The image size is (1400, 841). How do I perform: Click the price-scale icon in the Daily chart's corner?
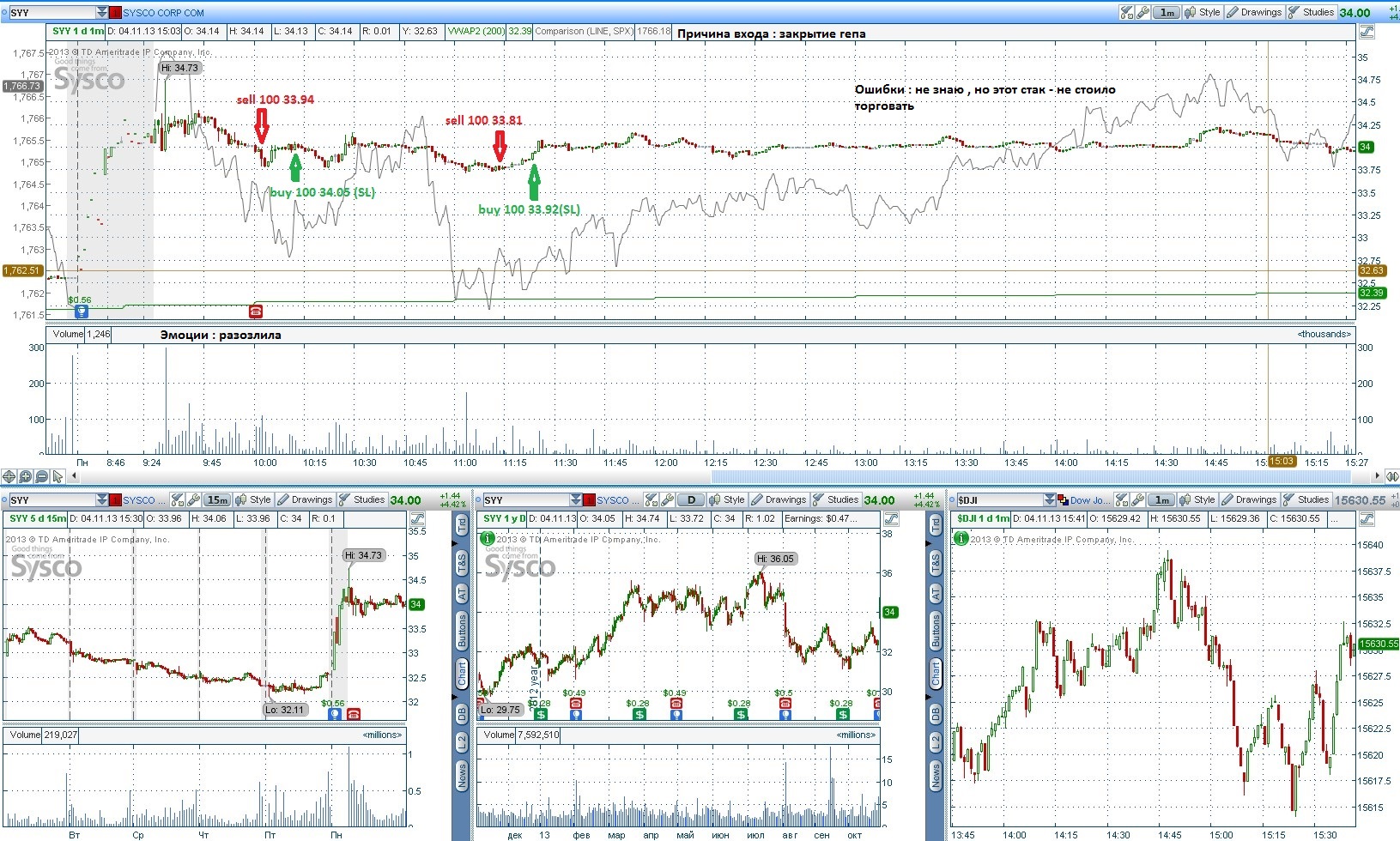pos(892,519)
